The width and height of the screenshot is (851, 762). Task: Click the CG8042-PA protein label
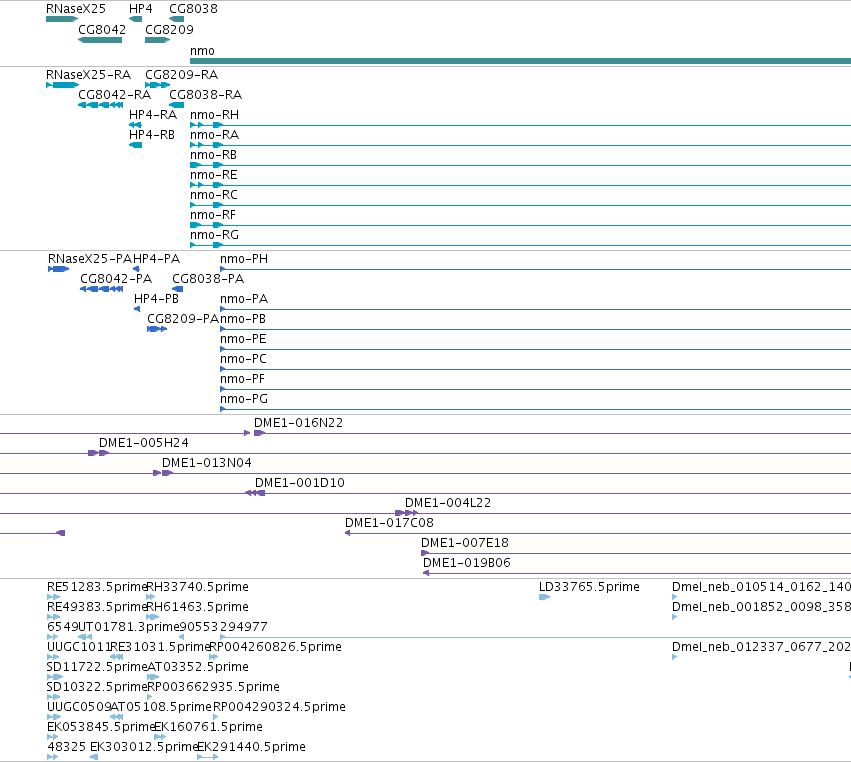tap(116, 279)
